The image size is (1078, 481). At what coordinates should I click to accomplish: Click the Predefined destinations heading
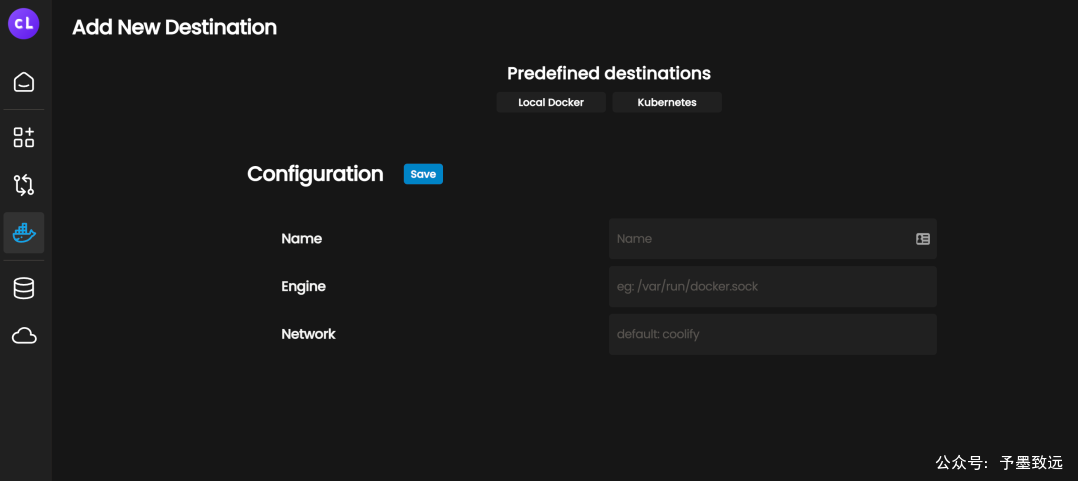pos(609,73)
